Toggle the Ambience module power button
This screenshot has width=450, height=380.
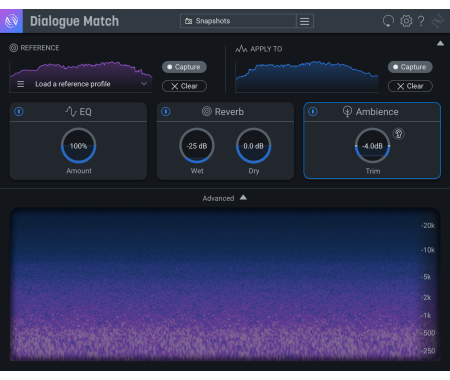(x=313, y=111)
